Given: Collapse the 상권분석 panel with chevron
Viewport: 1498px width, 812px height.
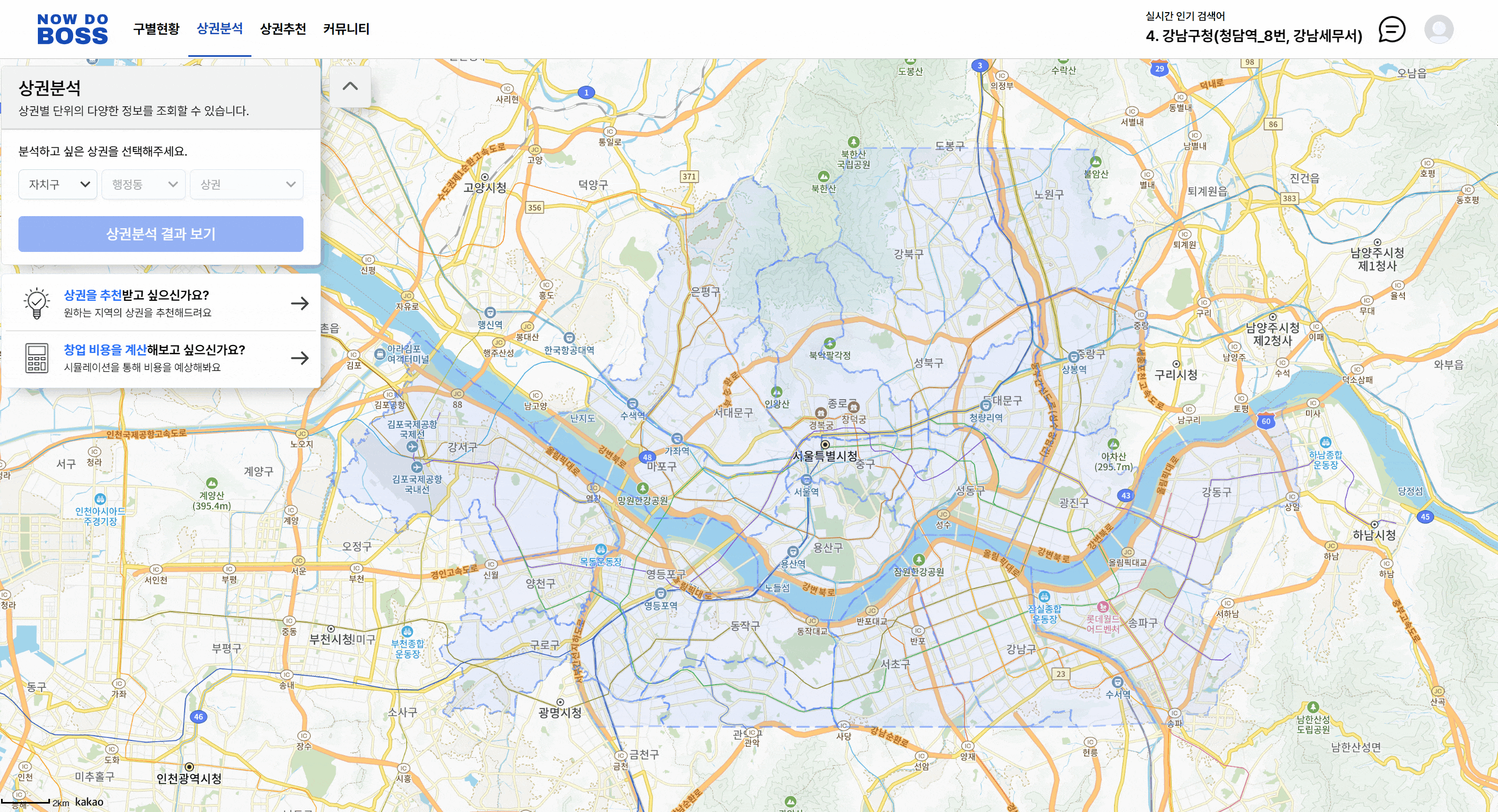Looking at the screenshot, I should click(x=350, y=86).
